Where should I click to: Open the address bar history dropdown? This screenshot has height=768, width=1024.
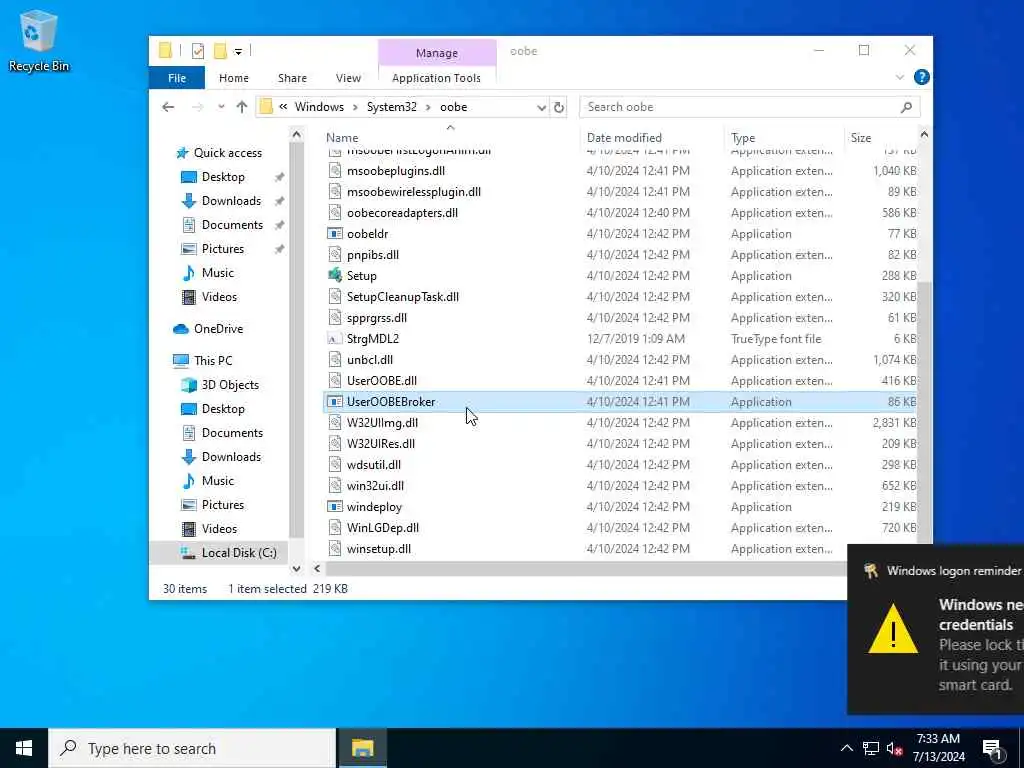[x=541, y=107]
